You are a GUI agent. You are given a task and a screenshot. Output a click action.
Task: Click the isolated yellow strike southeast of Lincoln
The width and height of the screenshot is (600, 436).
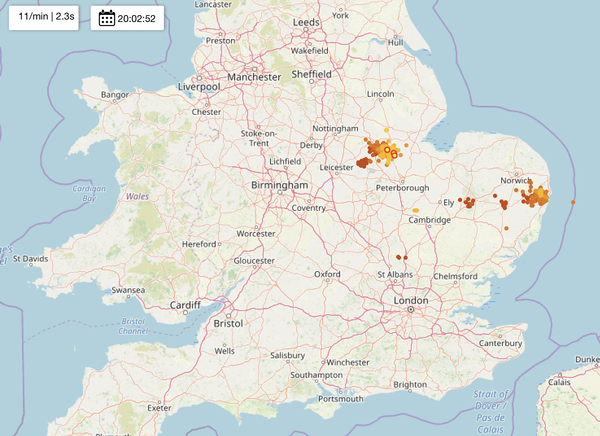[x=388, y=129]
